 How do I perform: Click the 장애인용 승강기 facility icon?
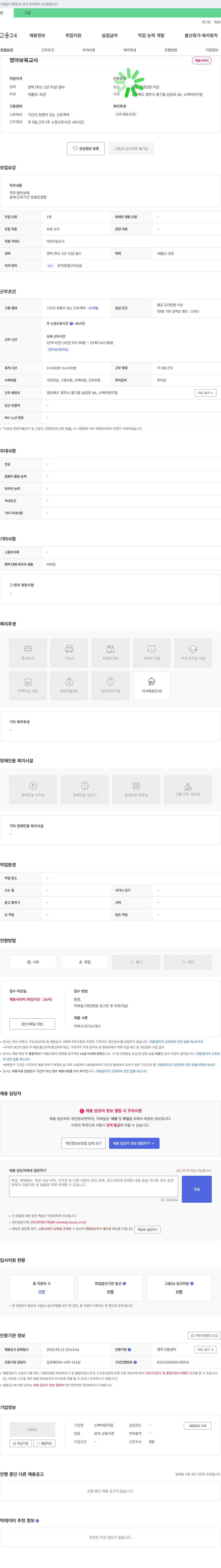[85, 790]
